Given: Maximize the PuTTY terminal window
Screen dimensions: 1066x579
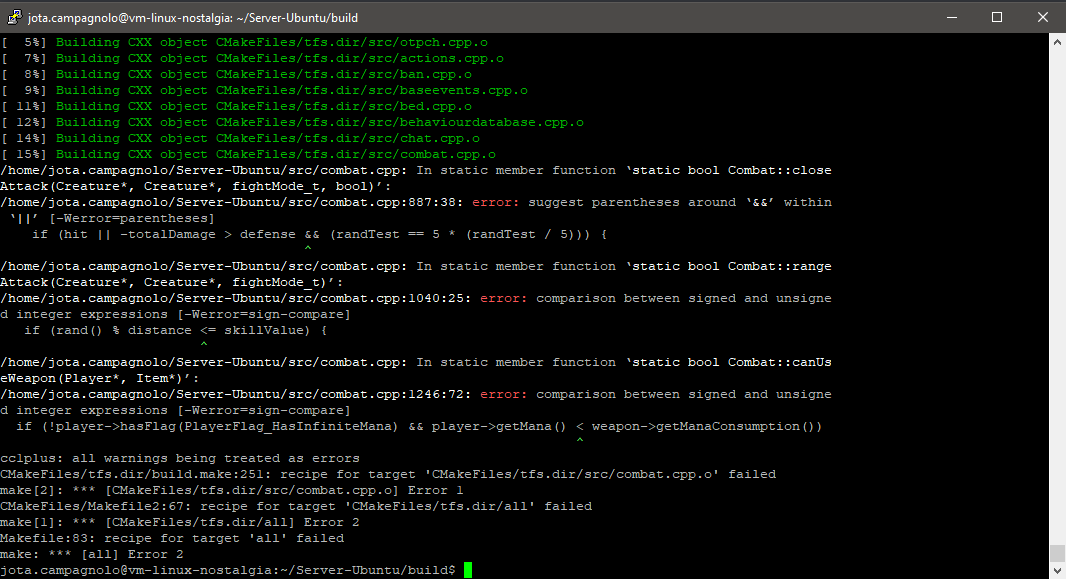Looking at the screenshot, I should tap(997, 17).
